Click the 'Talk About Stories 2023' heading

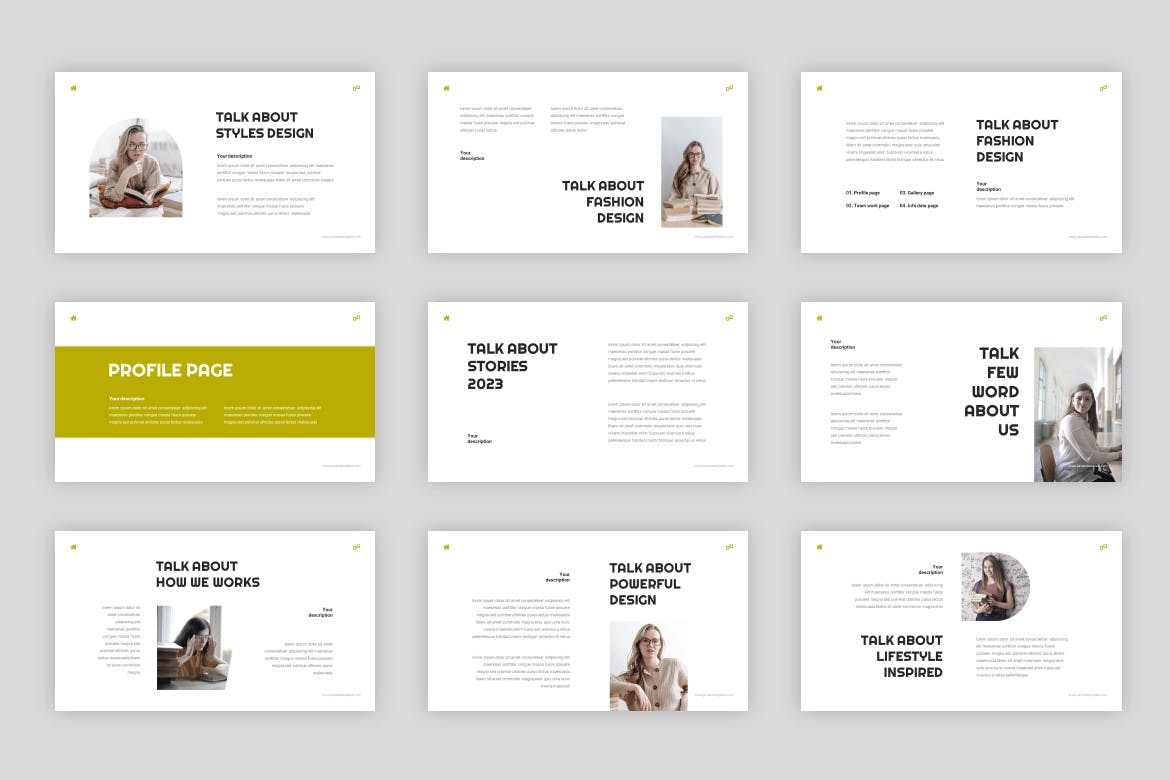512,366
